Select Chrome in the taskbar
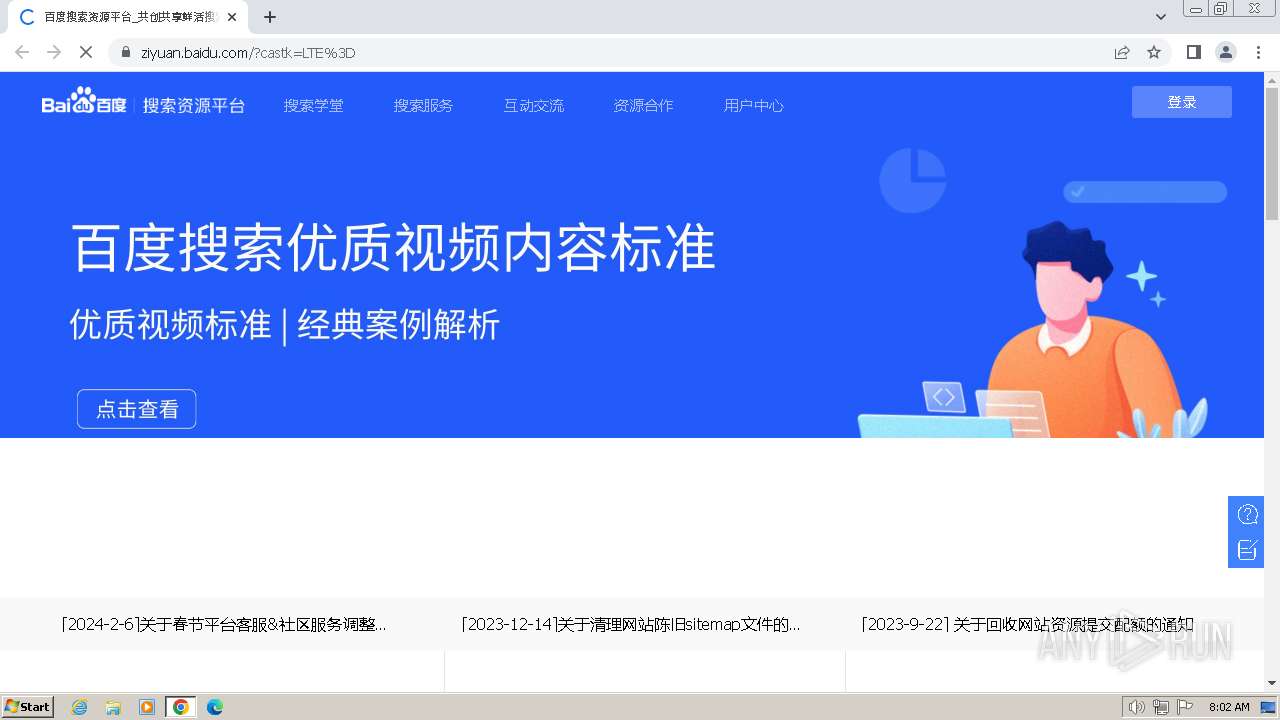Screen dimensions: 1280x720 181,707
